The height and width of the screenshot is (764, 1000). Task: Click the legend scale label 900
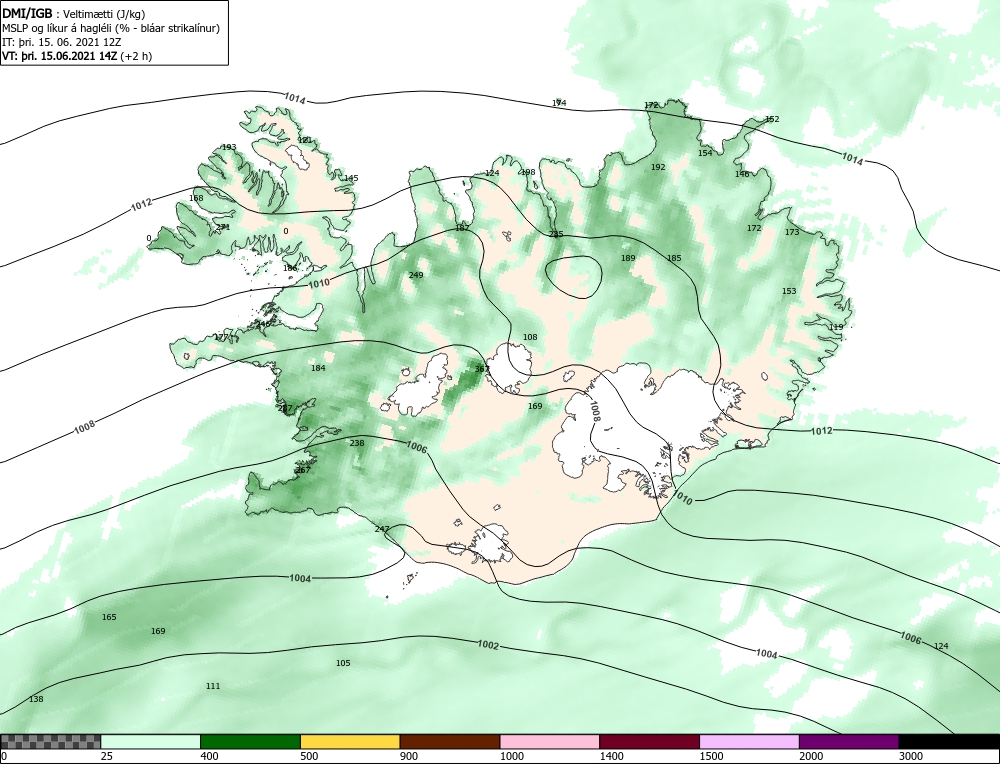[x=408, y=756]
